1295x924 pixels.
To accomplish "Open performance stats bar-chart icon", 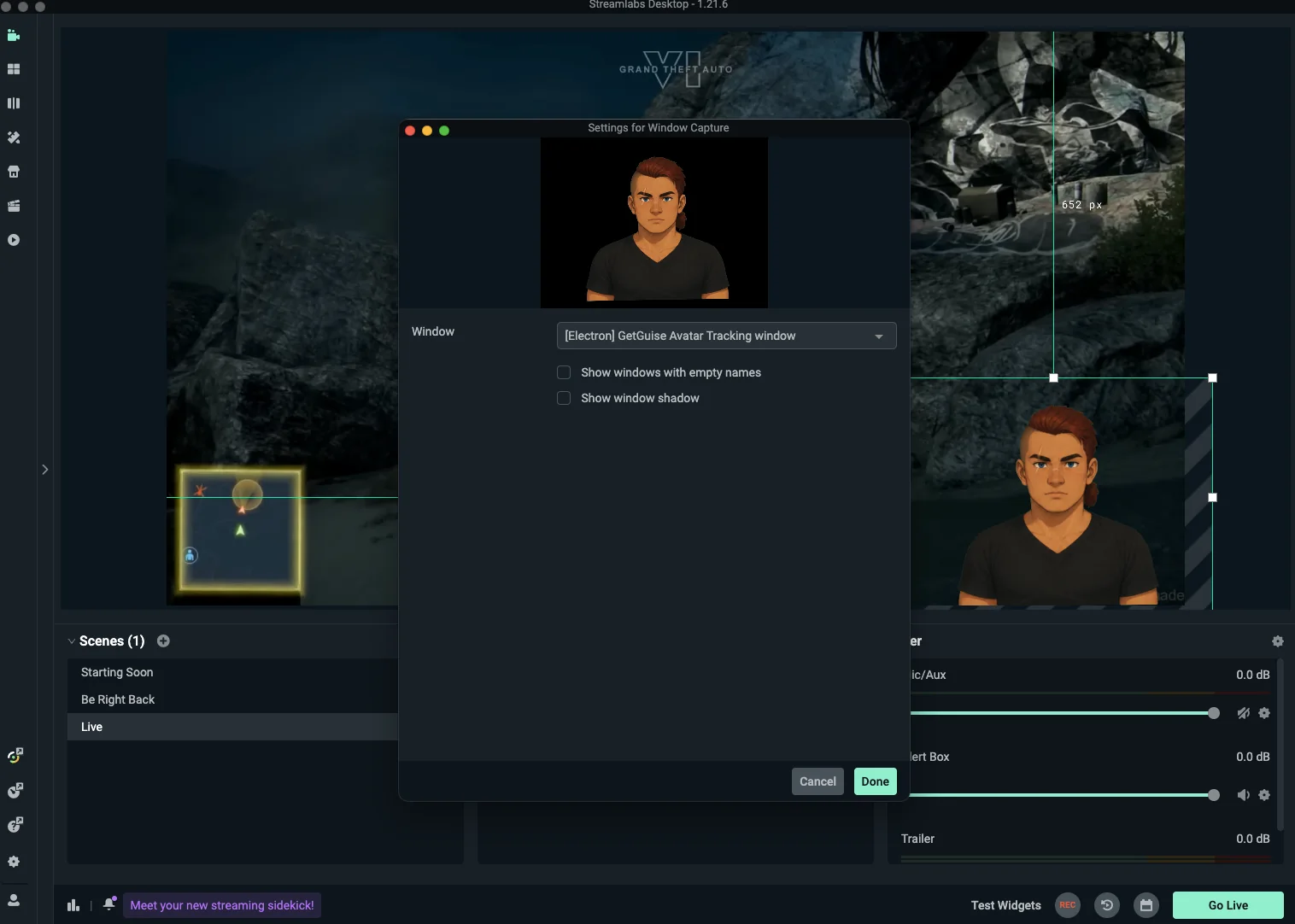I will click(x=73, y=905).
